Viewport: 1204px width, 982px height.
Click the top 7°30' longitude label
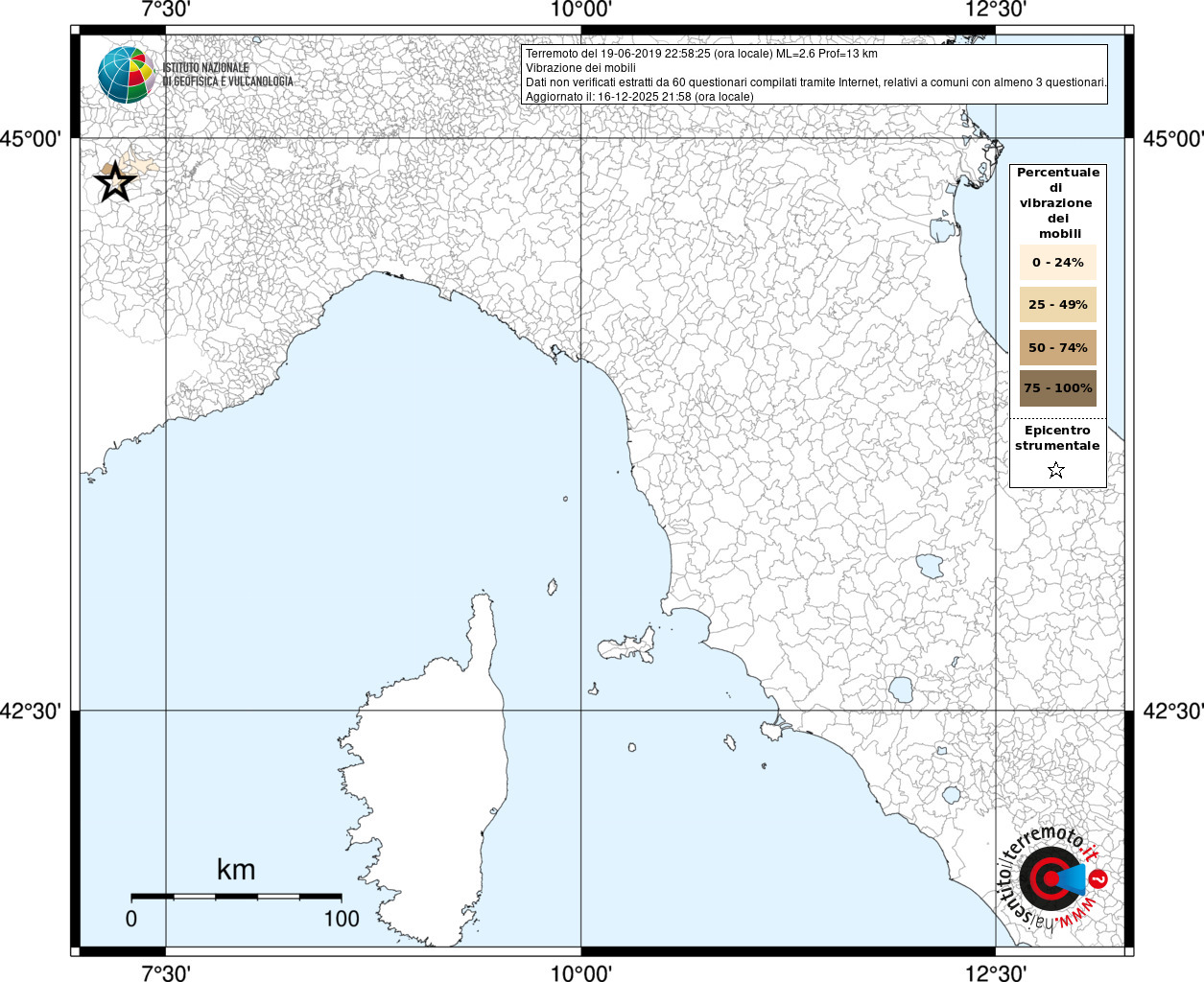165,10
